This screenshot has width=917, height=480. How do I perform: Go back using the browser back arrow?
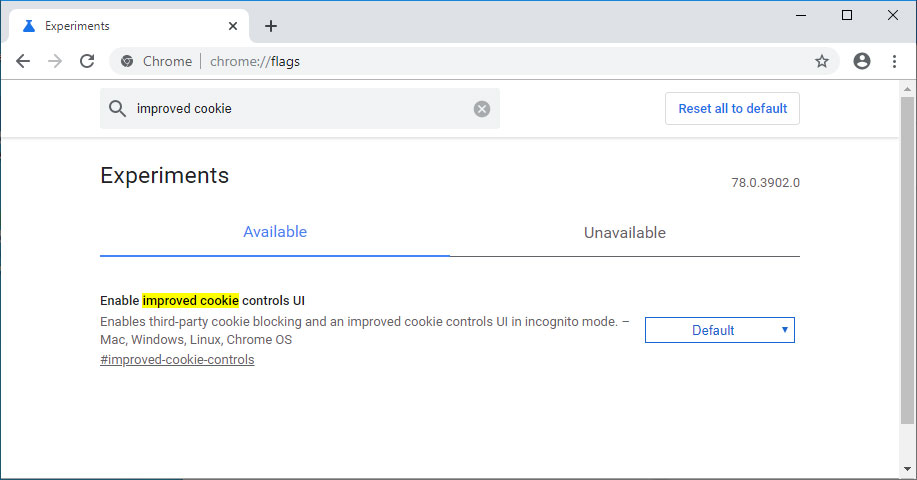[23, 61]
